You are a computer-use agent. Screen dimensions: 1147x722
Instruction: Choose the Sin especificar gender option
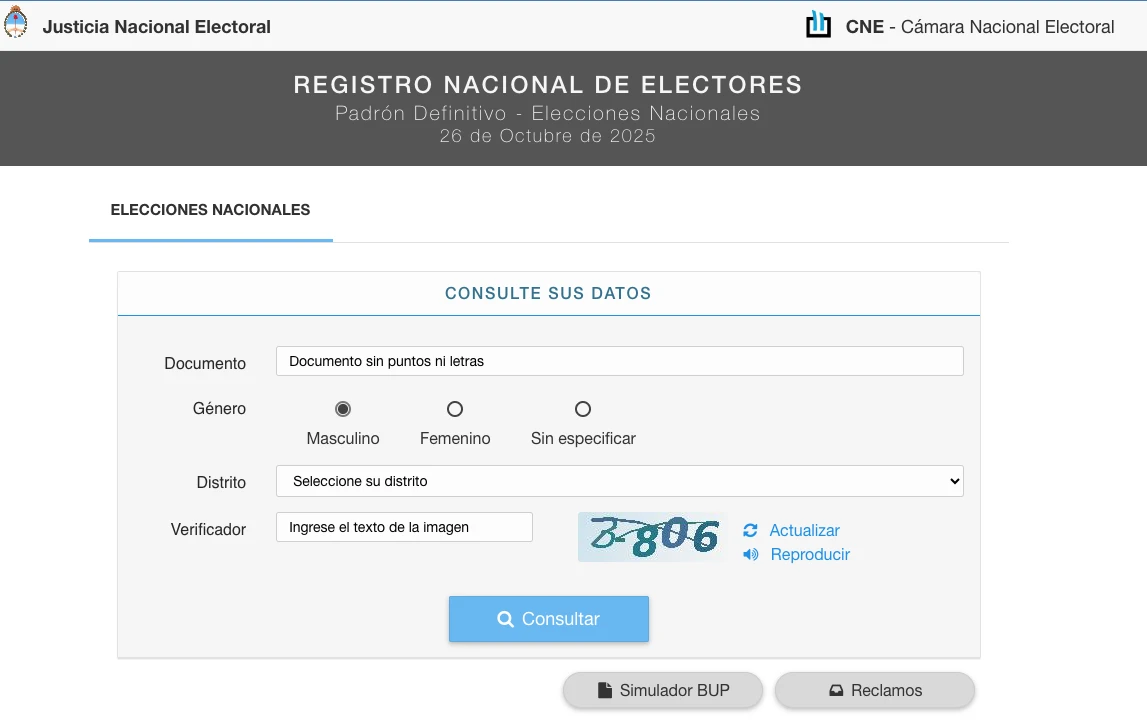point(583,409)
